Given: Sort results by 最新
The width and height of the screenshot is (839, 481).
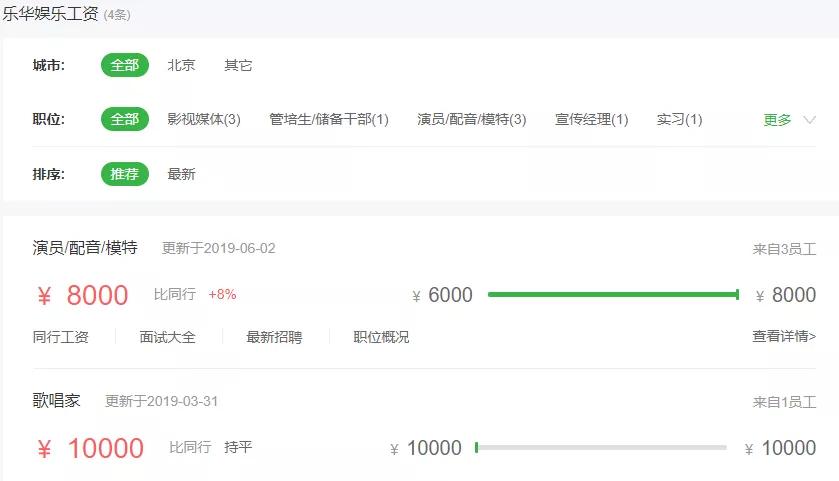Looking at the screenshot, I should click(x=181, y=174).
